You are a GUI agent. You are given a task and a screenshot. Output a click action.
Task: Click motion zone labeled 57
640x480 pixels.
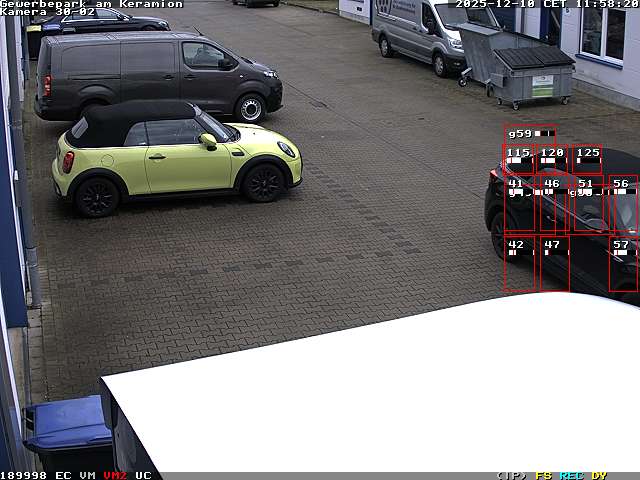tap(623, 264)
